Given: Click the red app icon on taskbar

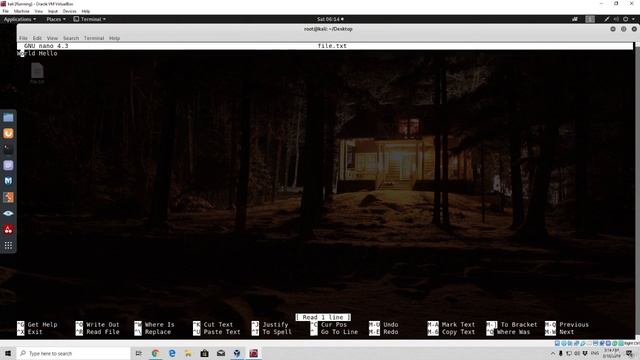Looking at the screenshot, I should (x=253, y=353).
